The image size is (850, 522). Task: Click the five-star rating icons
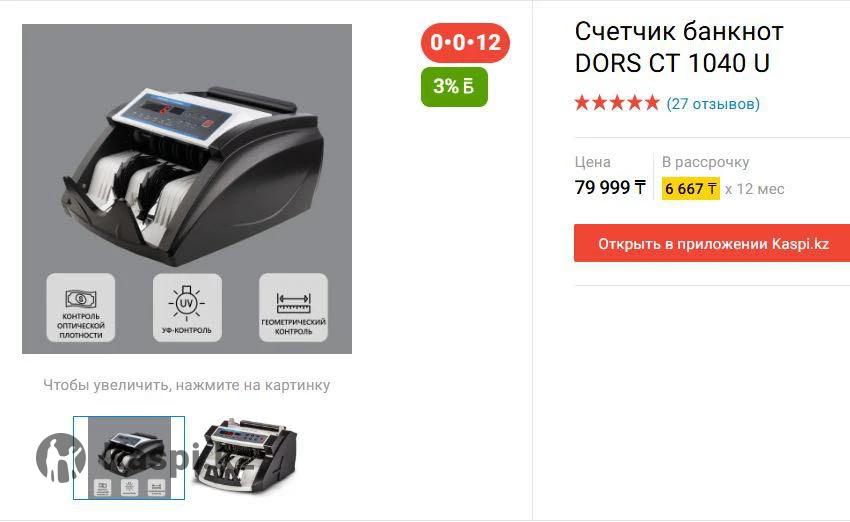tap(617, 102)
